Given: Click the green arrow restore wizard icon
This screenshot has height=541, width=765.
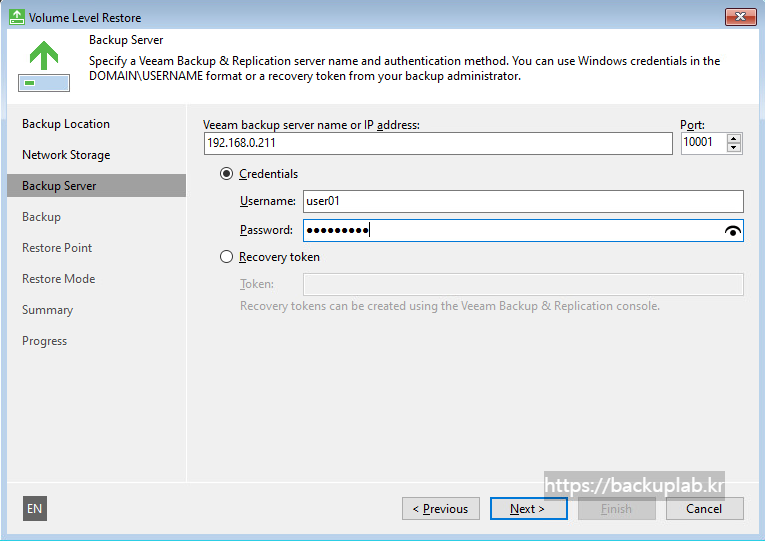Looking at the screenshot, I should click(x=44, y=65).
